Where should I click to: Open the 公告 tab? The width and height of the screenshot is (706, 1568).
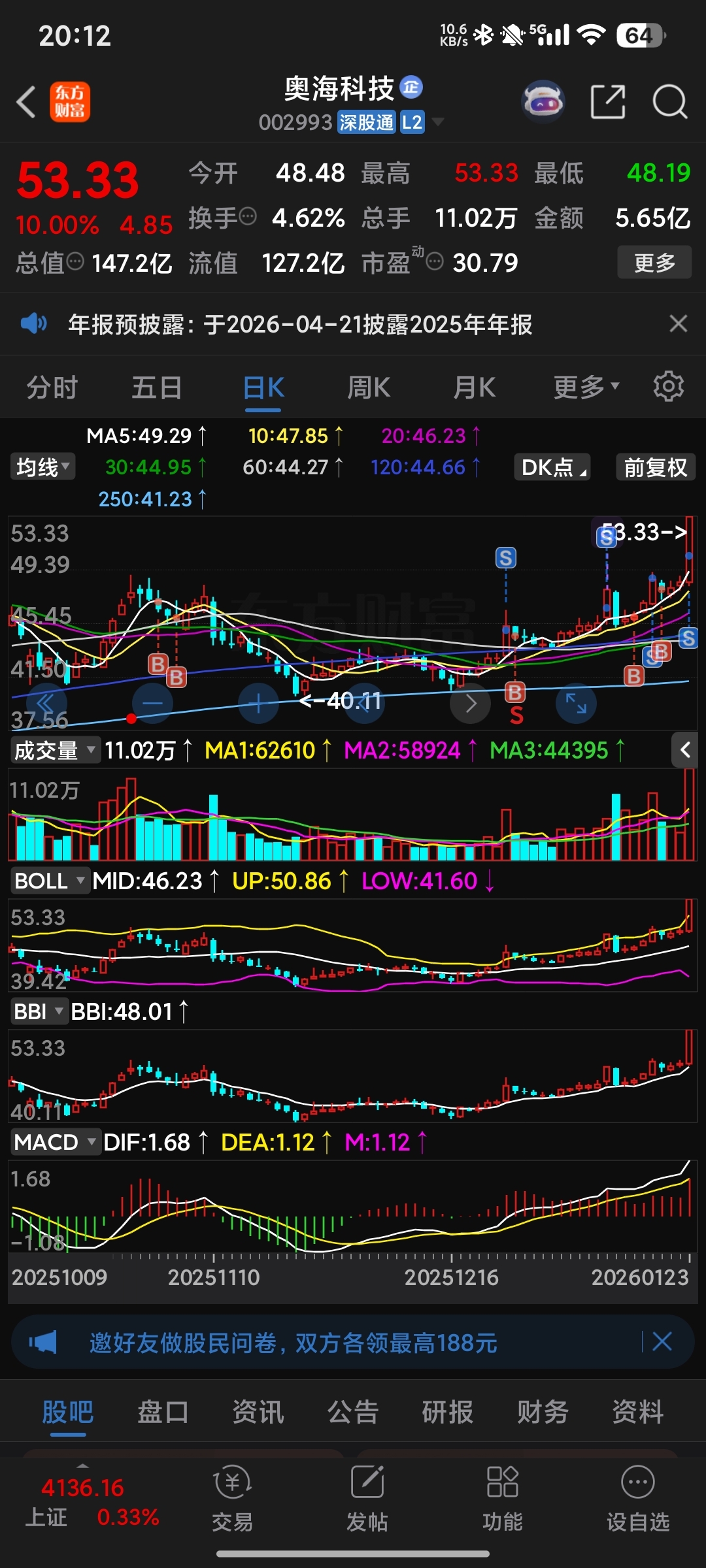(353, 1412)
